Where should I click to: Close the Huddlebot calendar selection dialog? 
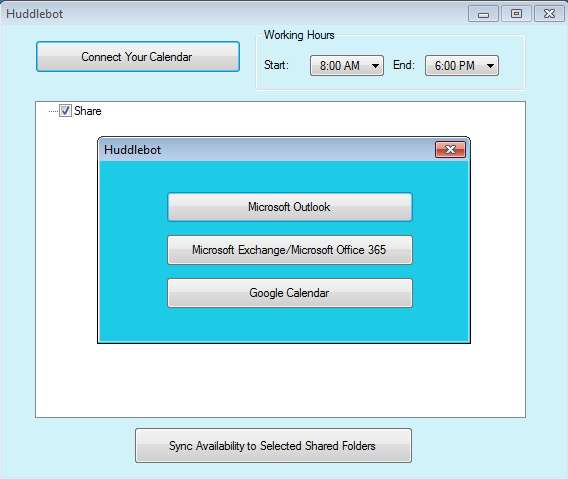tap(450, 150)
